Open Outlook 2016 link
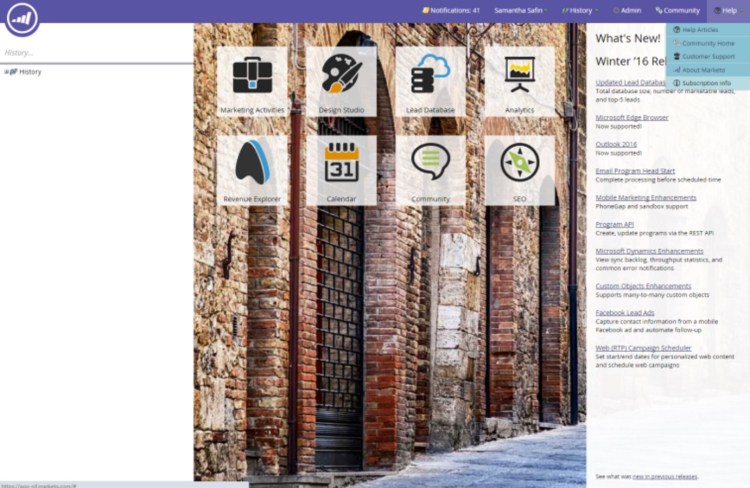The width and height of the screenshot is (750, 488). click(x=616, y=144)
